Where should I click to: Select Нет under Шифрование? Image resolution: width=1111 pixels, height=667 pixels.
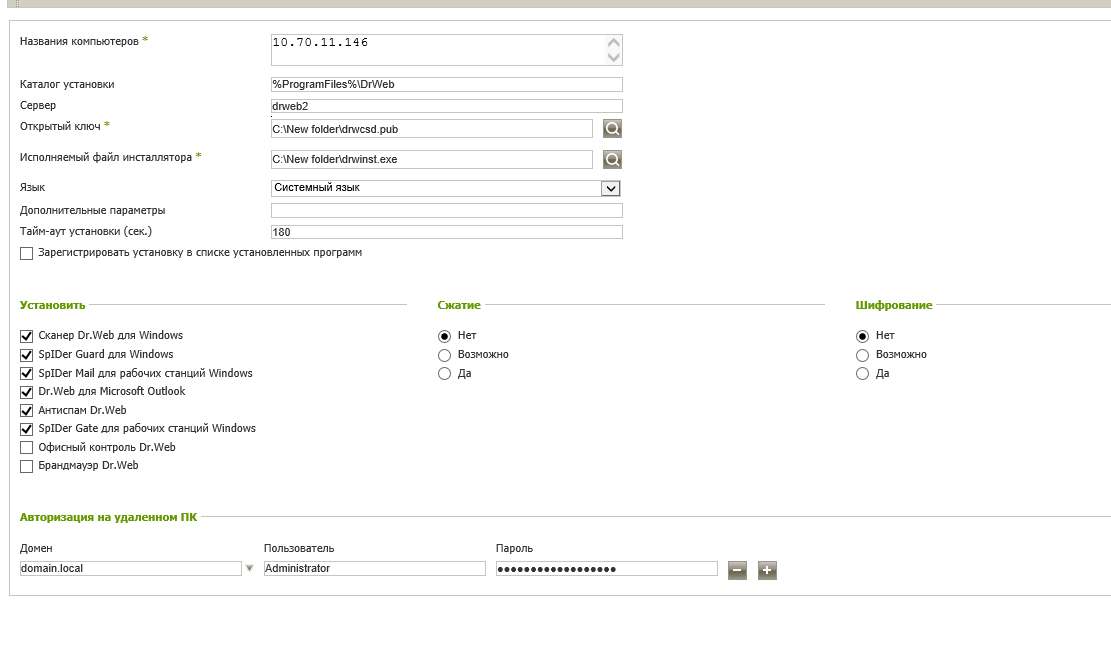862,336
